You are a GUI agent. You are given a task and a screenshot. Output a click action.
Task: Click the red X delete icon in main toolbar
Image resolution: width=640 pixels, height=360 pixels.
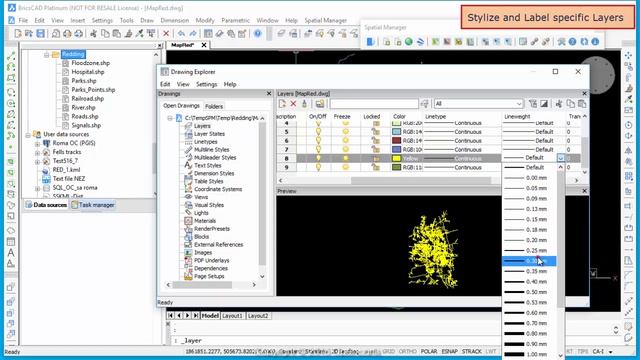(166, 33)
